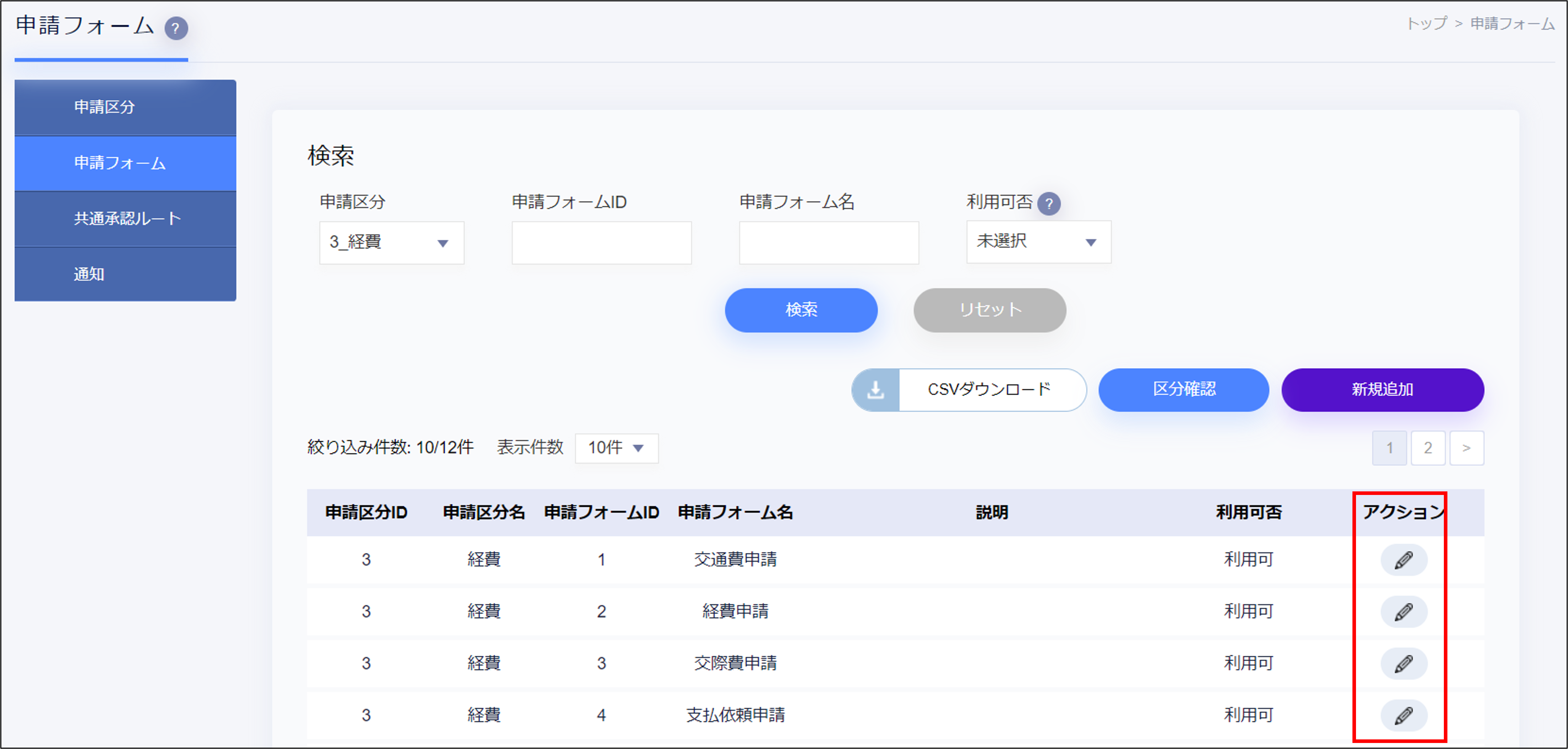Go to page 1 in pagination

click(x=1389, y=448)
